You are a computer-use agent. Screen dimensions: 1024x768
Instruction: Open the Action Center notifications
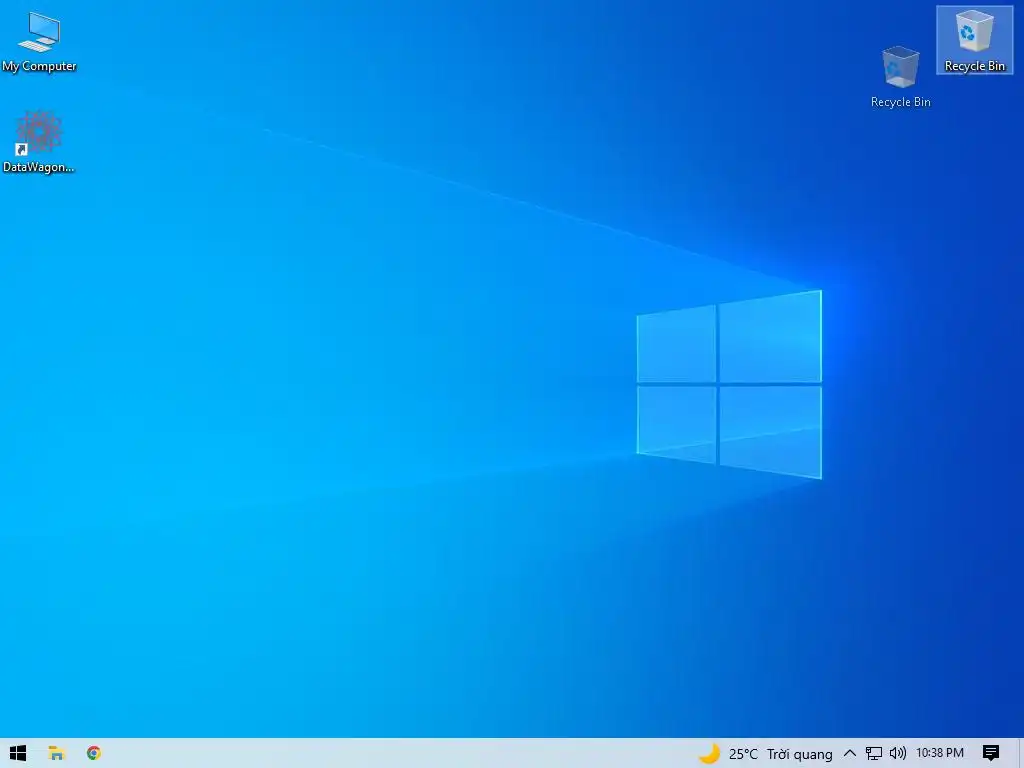click(x=991, y=753)
